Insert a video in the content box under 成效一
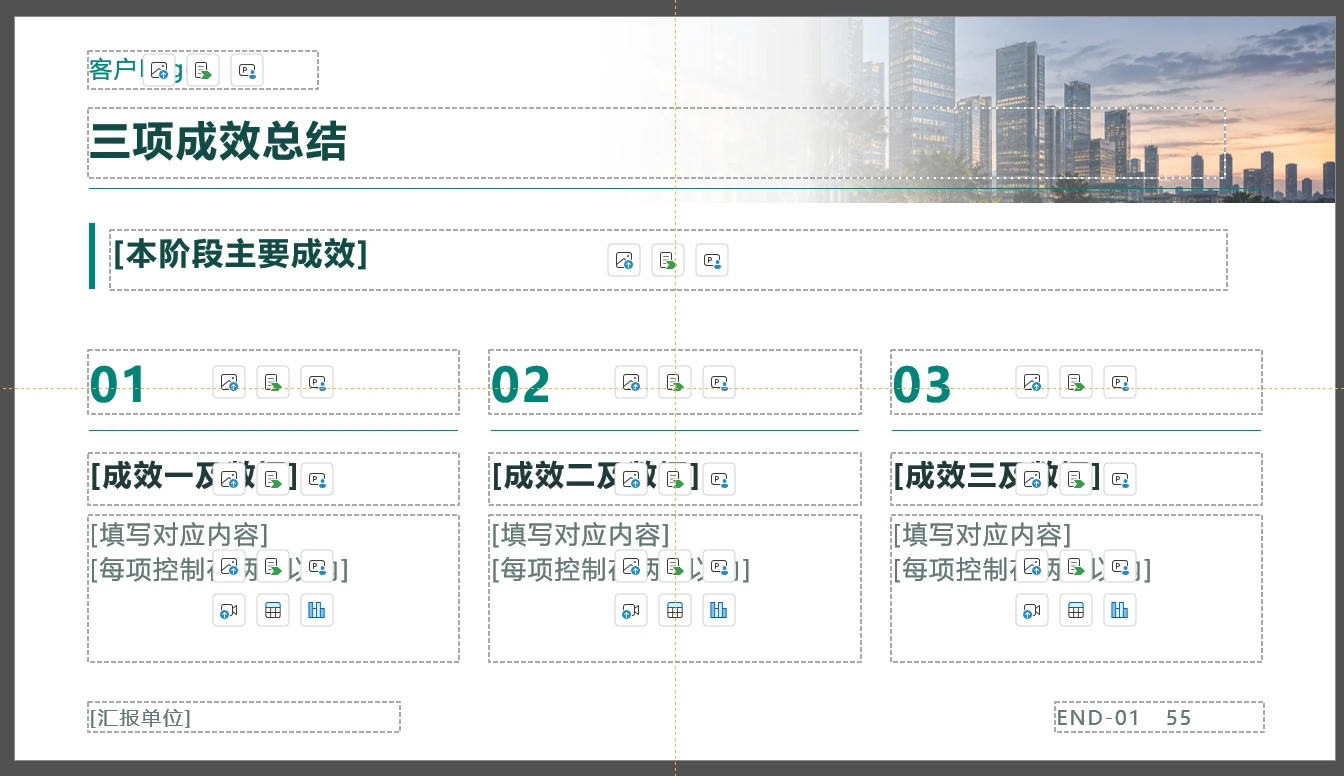1344x776 pixels. [229, 610]
